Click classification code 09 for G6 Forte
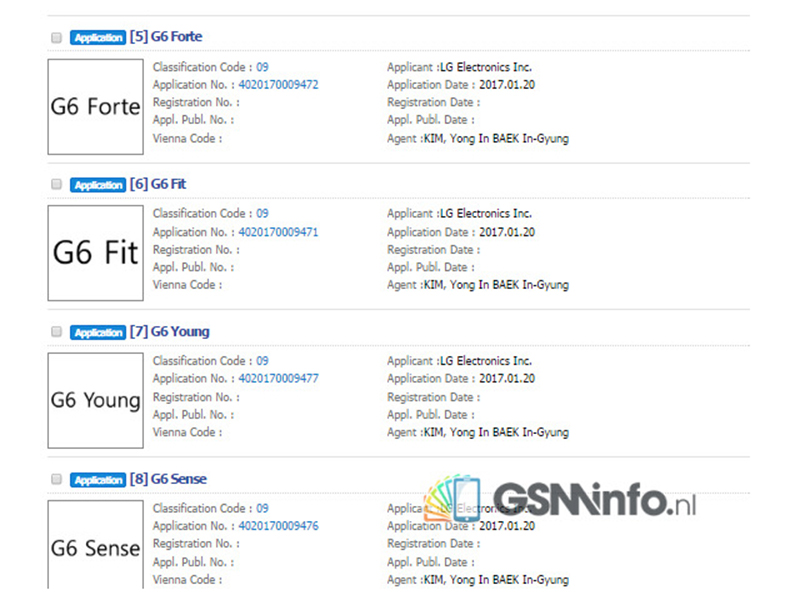800x600 pixels. (262, 67)
